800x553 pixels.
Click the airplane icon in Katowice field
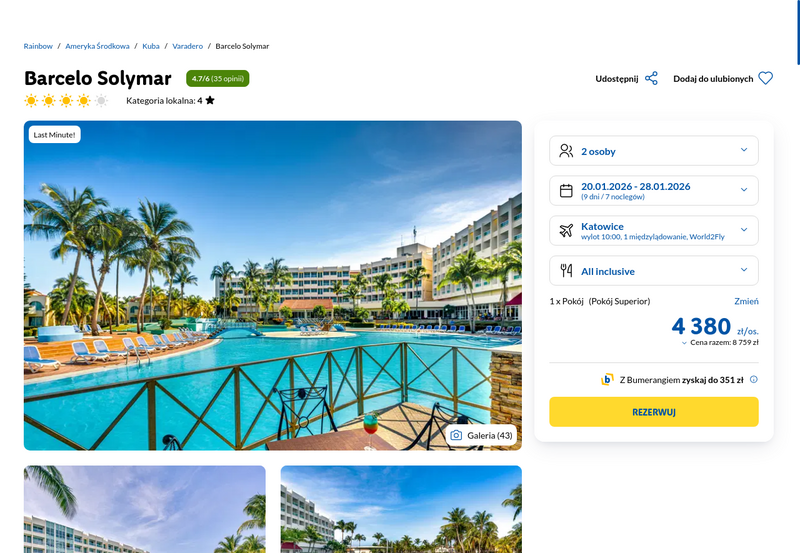click(x=566, y=231)
